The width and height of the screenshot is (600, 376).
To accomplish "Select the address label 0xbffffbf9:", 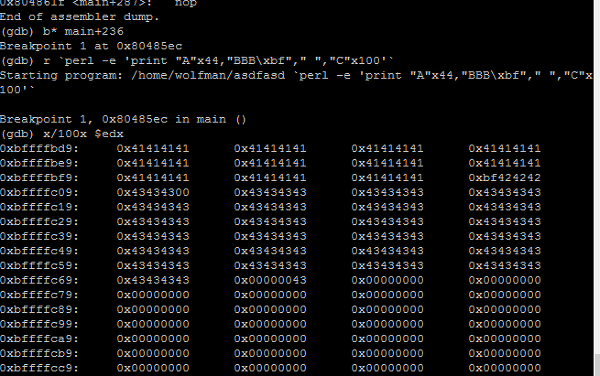I will (39, 178).
